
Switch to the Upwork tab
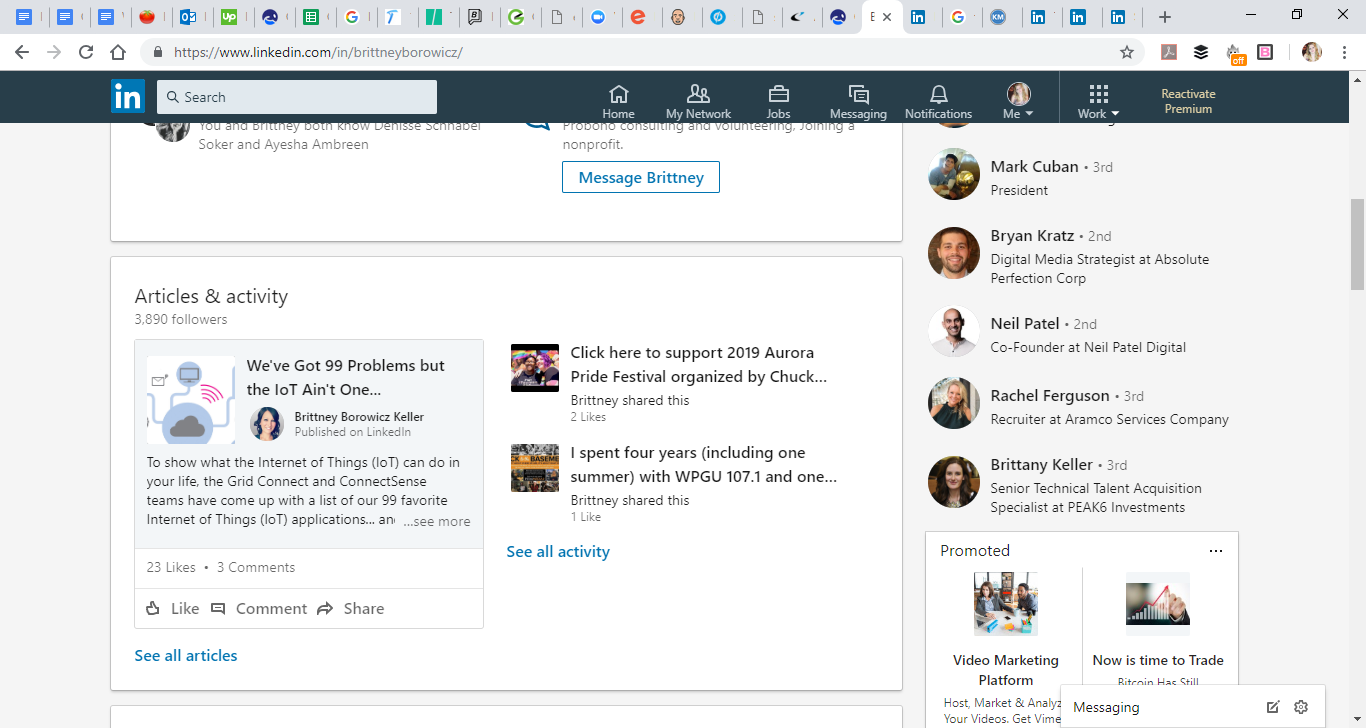click(x=229, y=17)
